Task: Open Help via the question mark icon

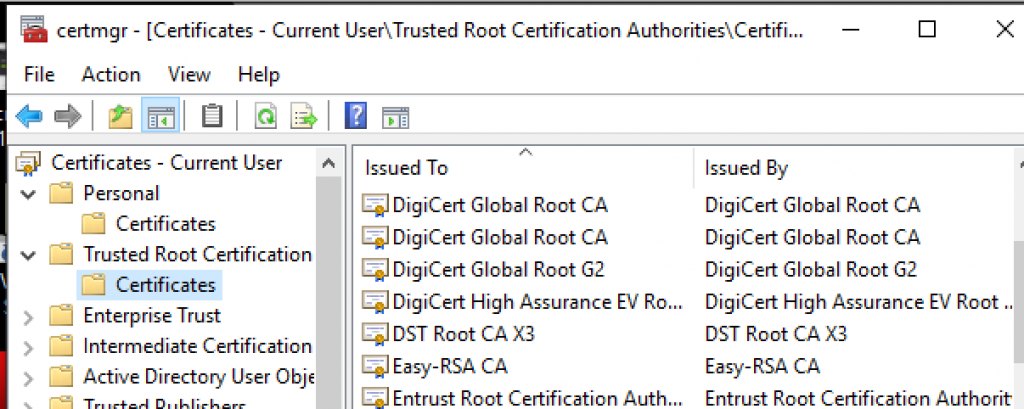Action: [x=355, y=117]
